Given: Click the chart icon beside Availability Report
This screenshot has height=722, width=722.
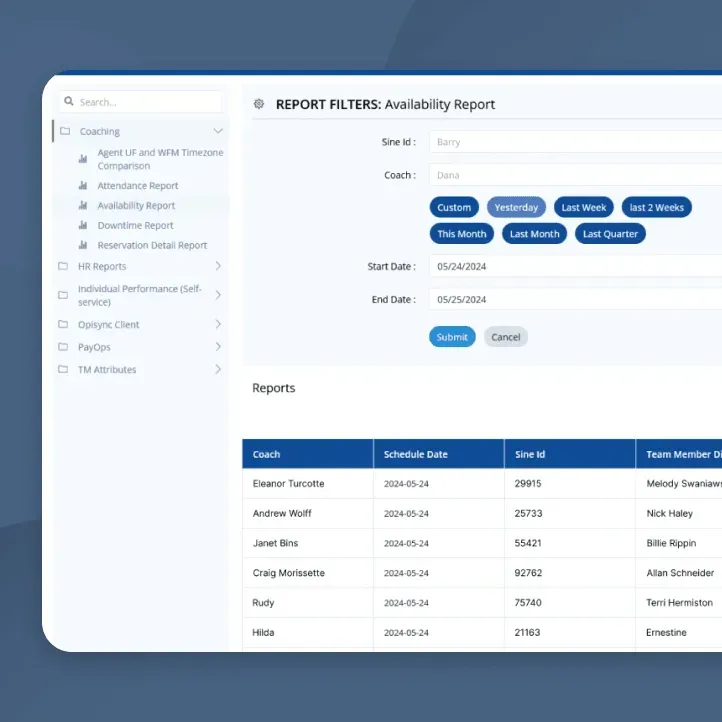Looking at the screenshot, I should pos(83,205).
